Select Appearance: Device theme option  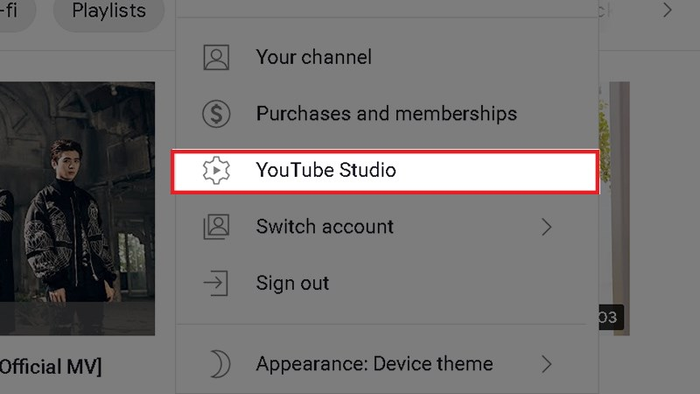pyautogui.click(x=387, y=364)
